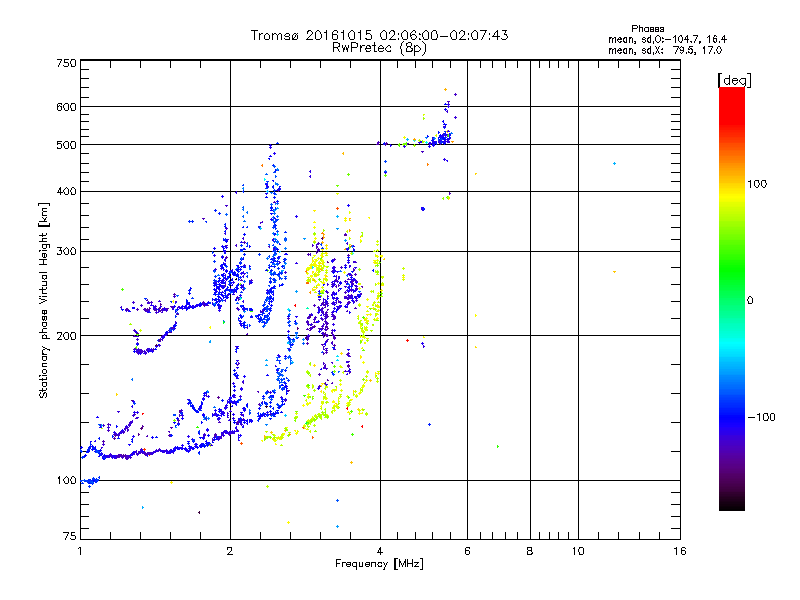Click x-axis tick label '8'
The height and width of the screenshot is (600, 800).
pos(530,551)
